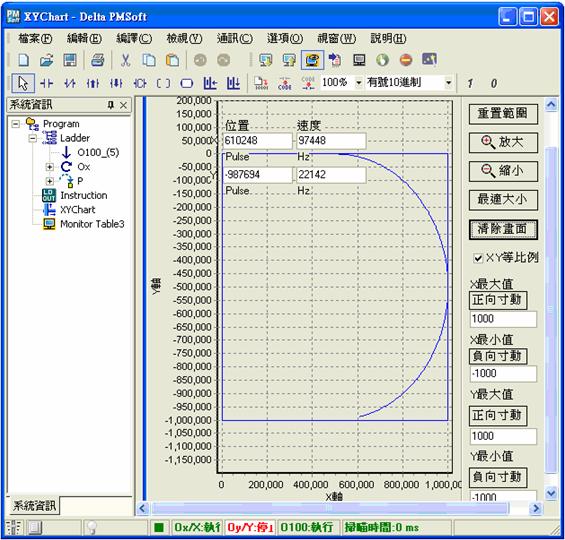
Task: Select the arrow pointer selection tool
Action: pos(23,83)
